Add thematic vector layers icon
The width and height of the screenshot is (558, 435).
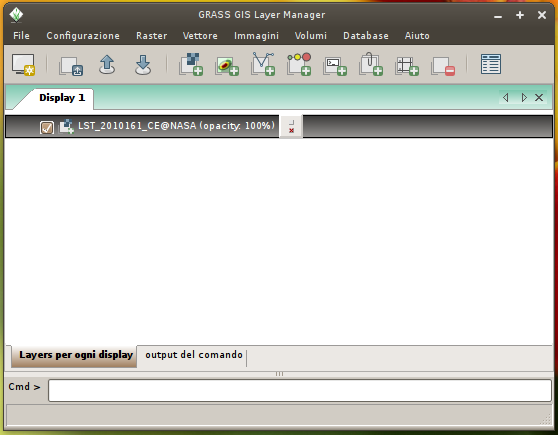(x=299, y=64)
